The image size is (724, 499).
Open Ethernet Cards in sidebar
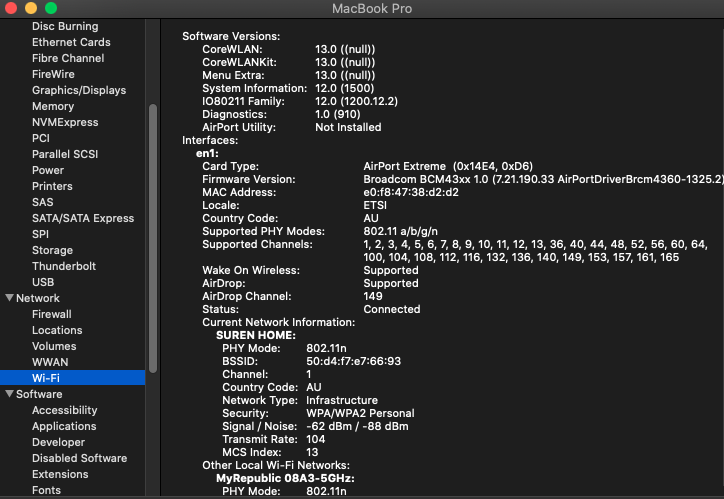coord(71,42)
